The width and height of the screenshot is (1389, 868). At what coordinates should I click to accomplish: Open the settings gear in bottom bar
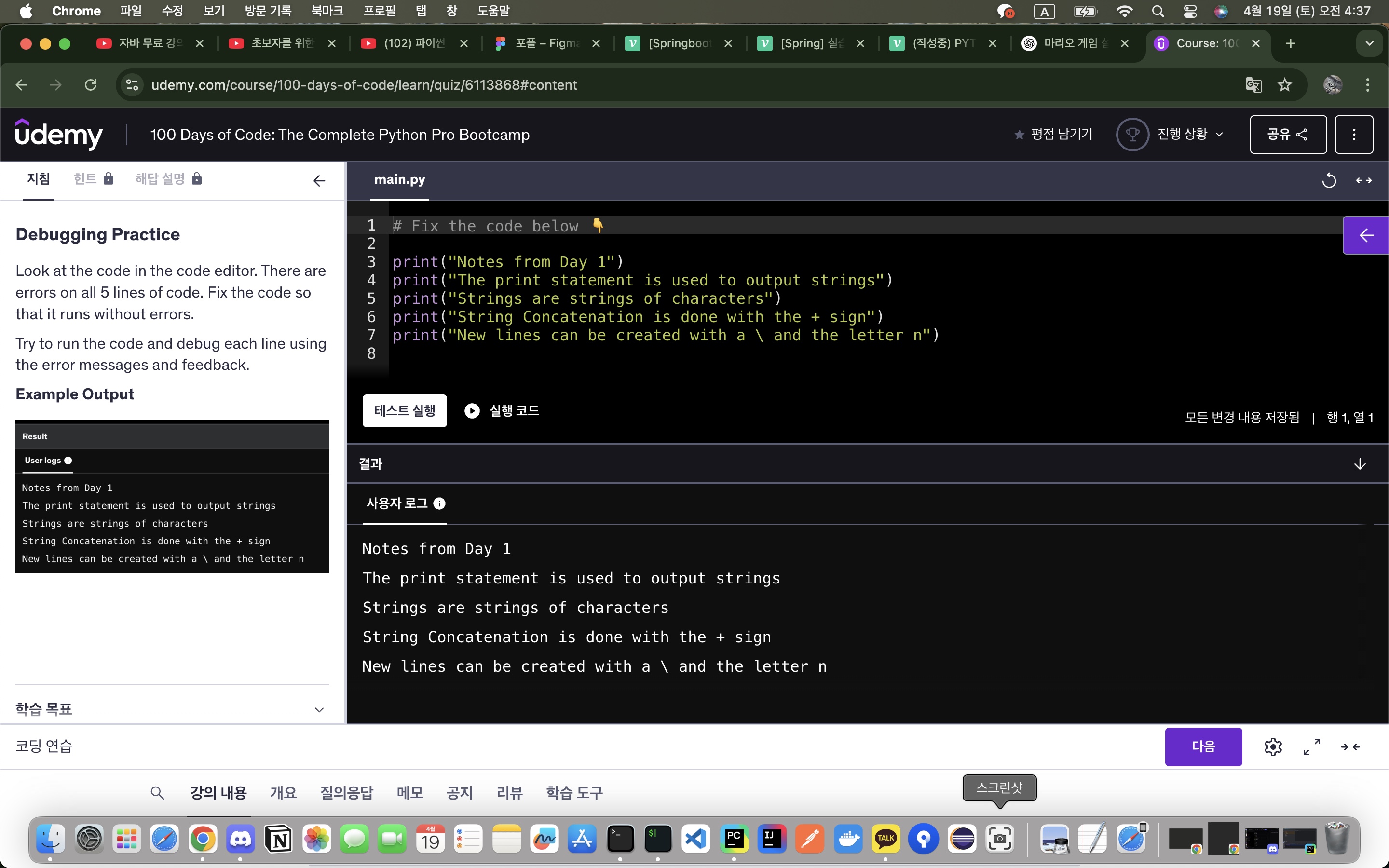tap(1272, 747)
